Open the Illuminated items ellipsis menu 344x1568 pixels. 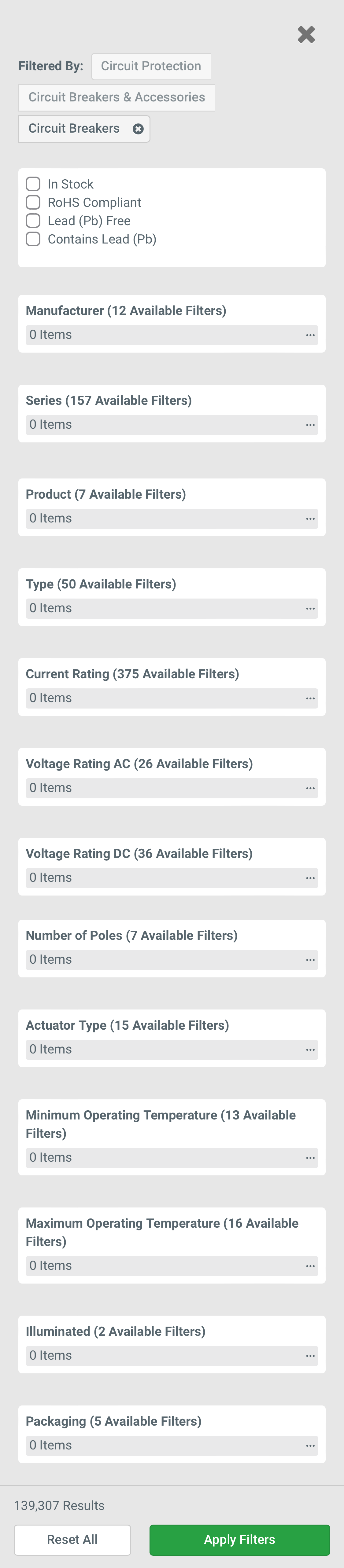pos(309,1355)
